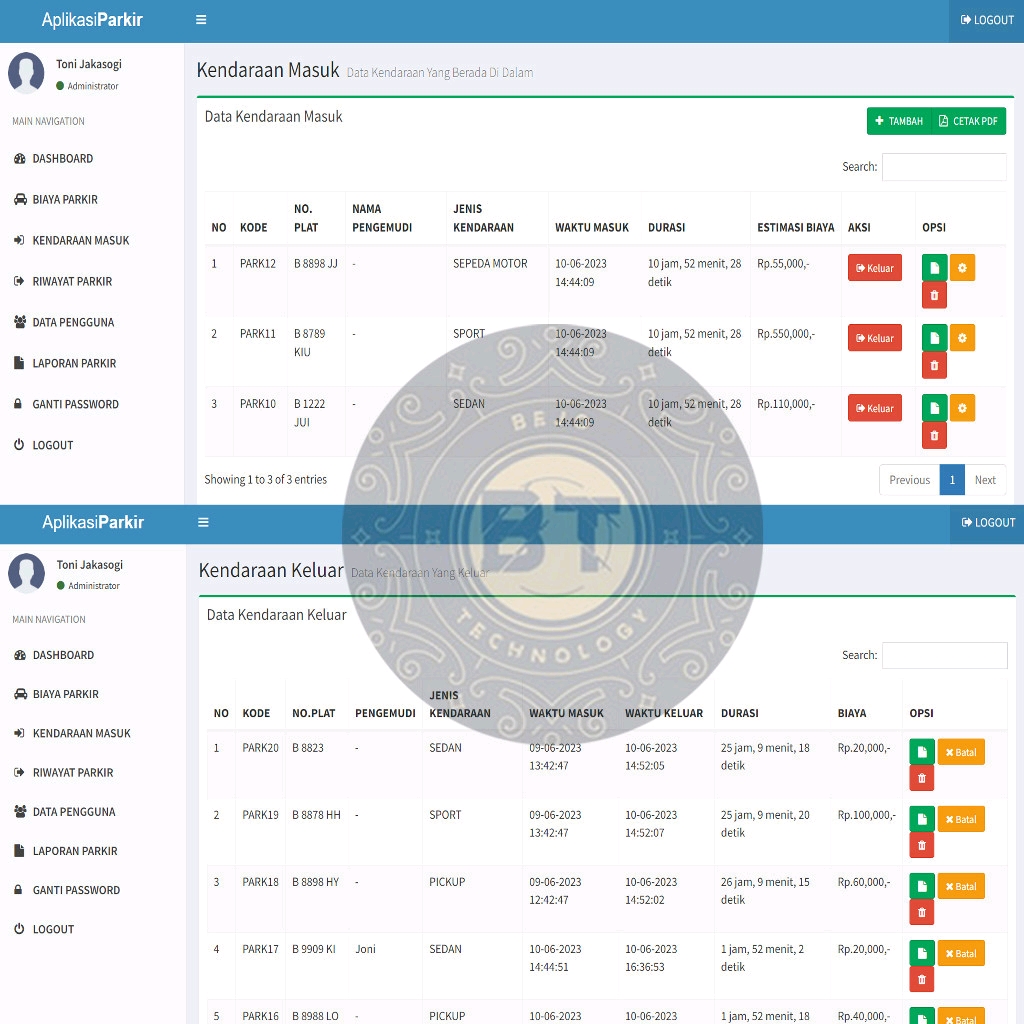This screenshot has width=1024, height=1024.
Task: Click red trash icon for PARK17 row
Action: click(x=922, y=980)
